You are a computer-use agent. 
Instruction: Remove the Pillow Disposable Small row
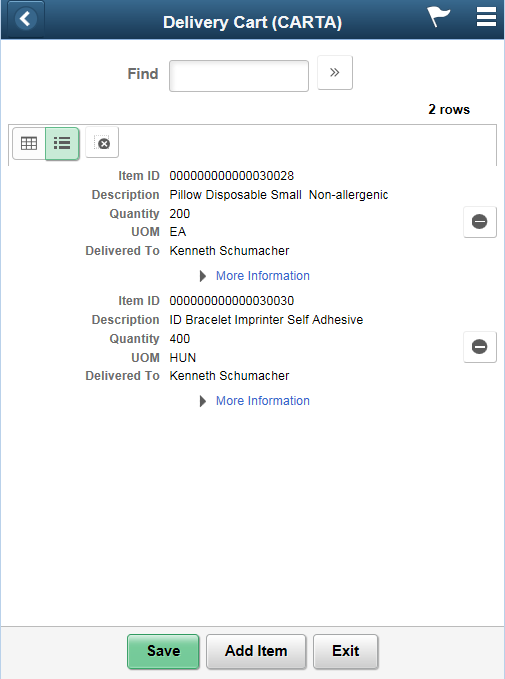tap(479, 222)
